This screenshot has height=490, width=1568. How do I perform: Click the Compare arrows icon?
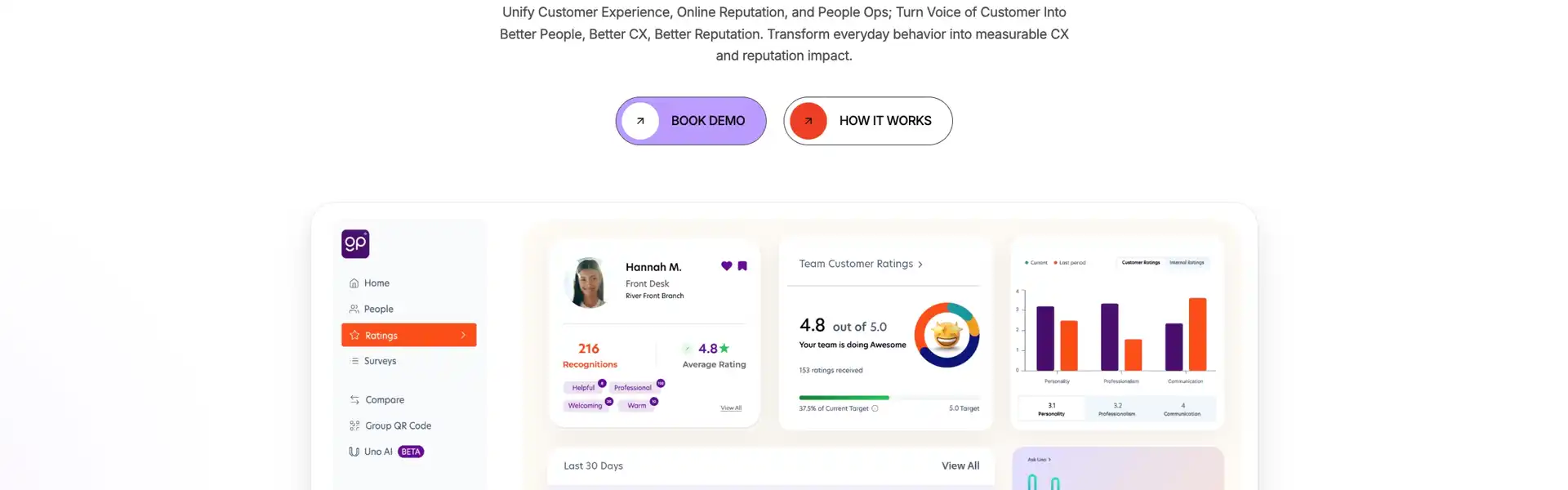coord(354,399)
